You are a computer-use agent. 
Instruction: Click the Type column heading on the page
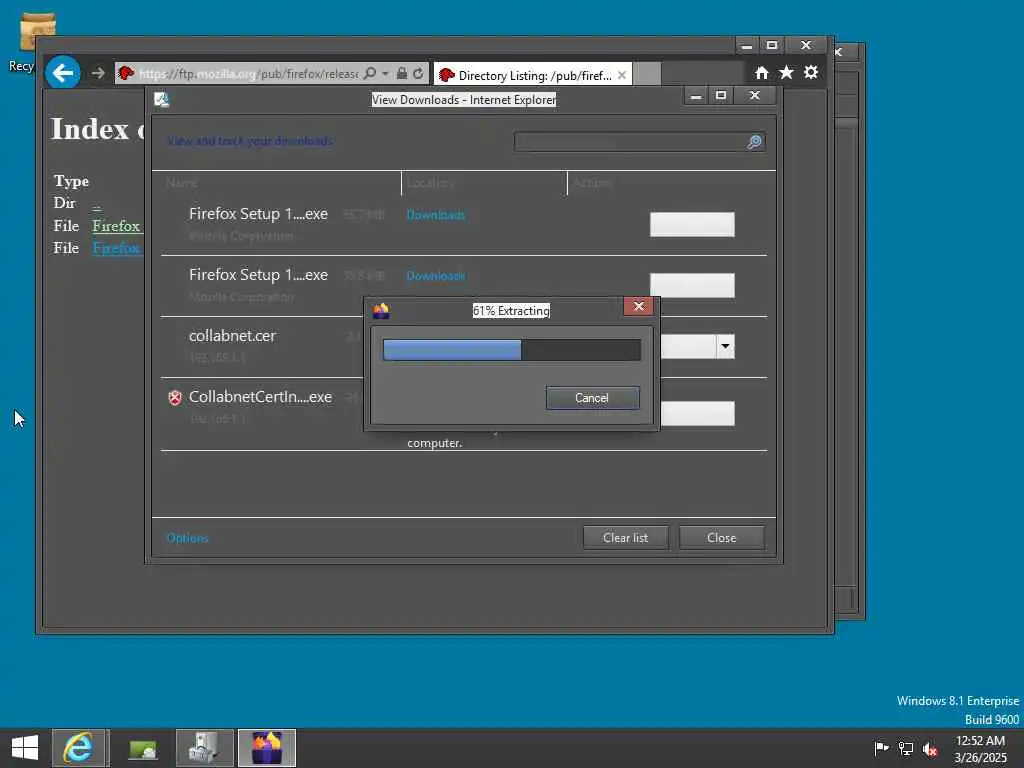[71, 181]
